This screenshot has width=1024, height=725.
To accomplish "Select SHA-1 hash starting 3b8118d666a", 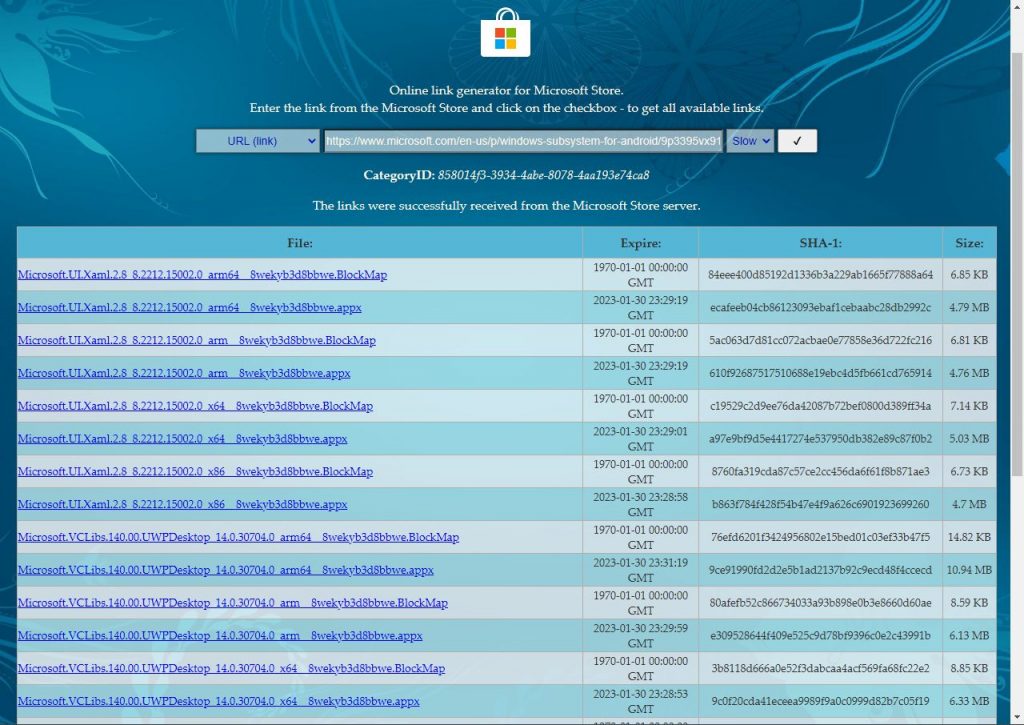I will tap(821, 669).
